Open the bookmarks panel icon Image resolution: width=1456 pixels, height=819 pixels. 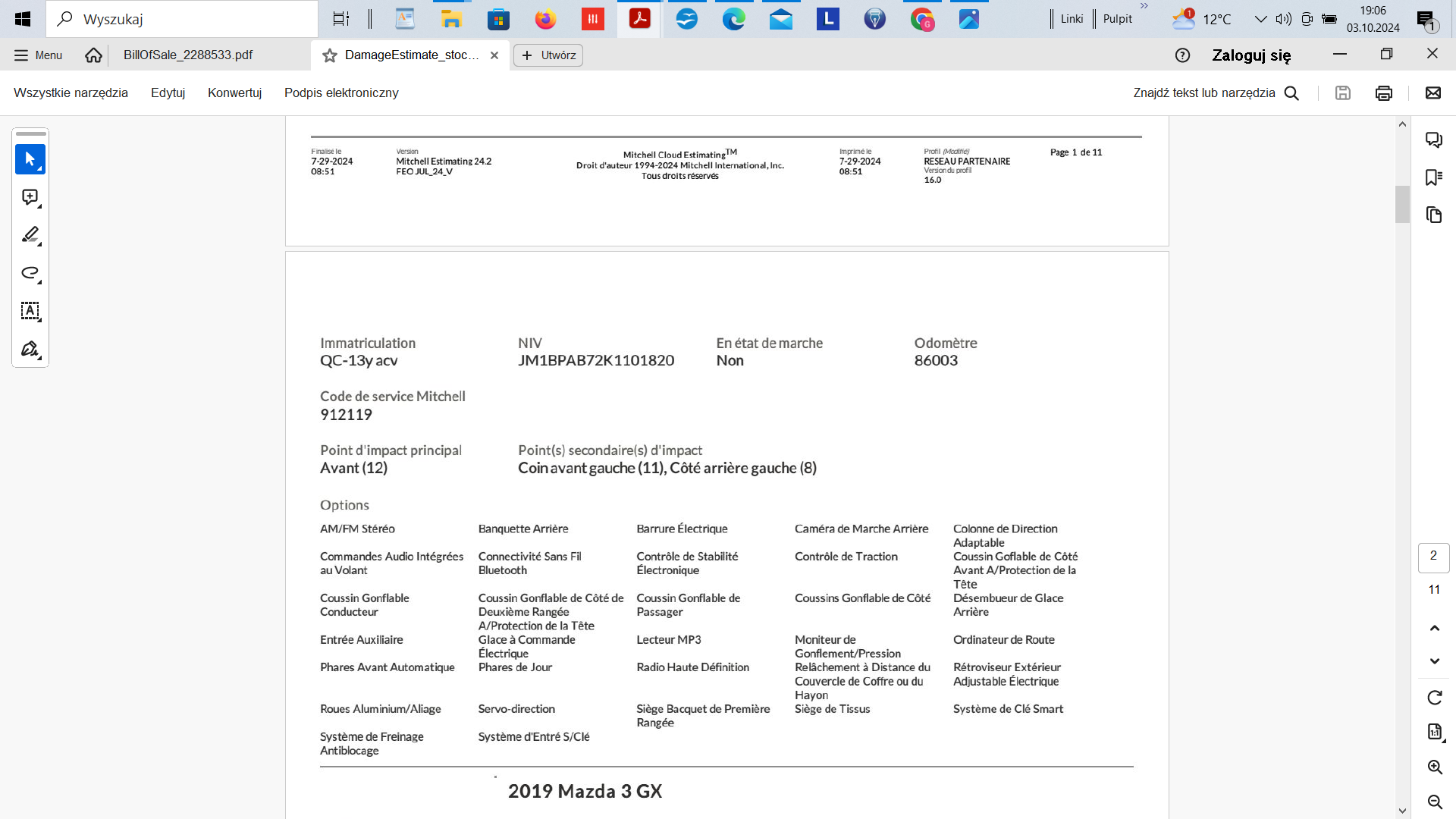tap(1433, 177)
